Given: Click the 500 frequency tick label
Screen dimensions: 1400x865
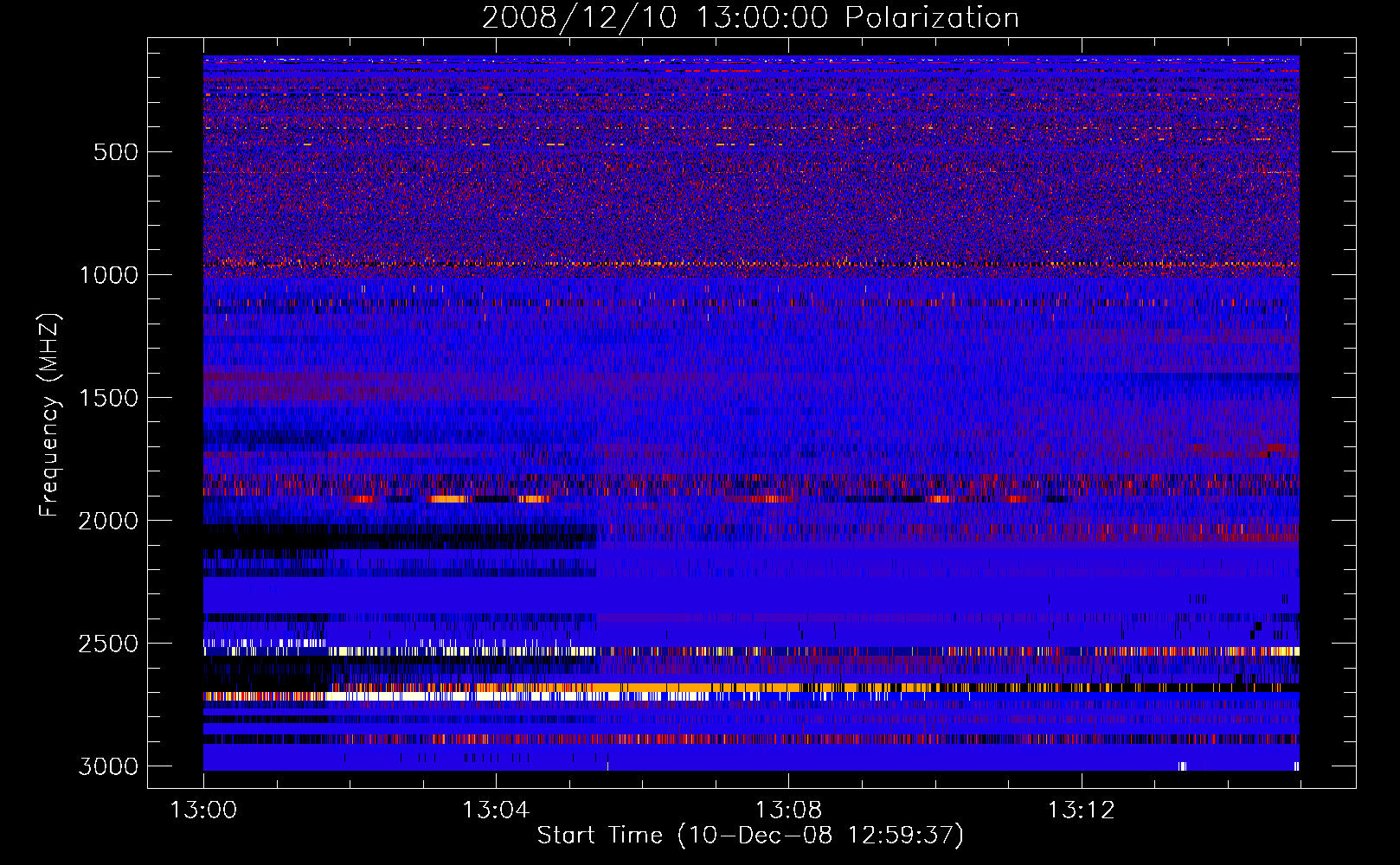Looking at the screenshot, I should coord(116,152).
